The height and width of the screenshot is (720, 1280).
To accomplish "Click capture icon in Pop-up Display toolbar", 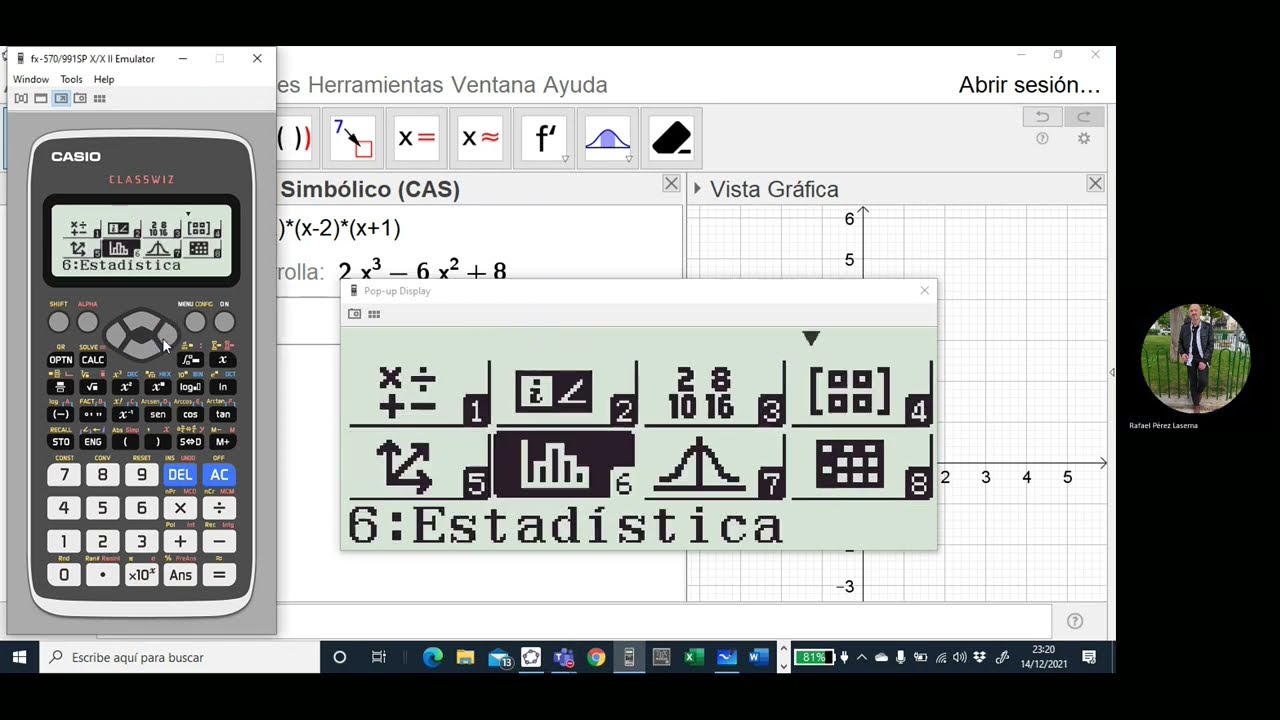I will coord(354,314).
